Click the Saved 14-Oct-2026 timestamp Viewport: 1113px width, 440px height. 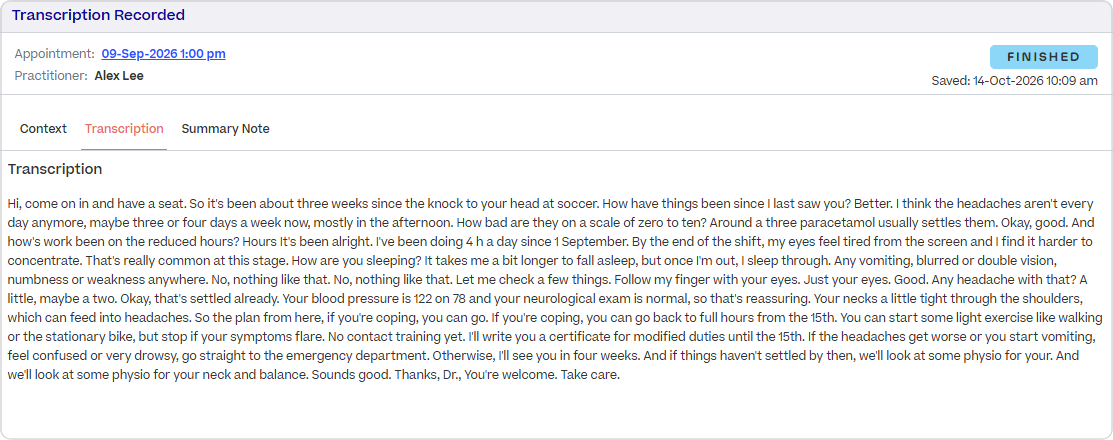tap(1014, 81)
